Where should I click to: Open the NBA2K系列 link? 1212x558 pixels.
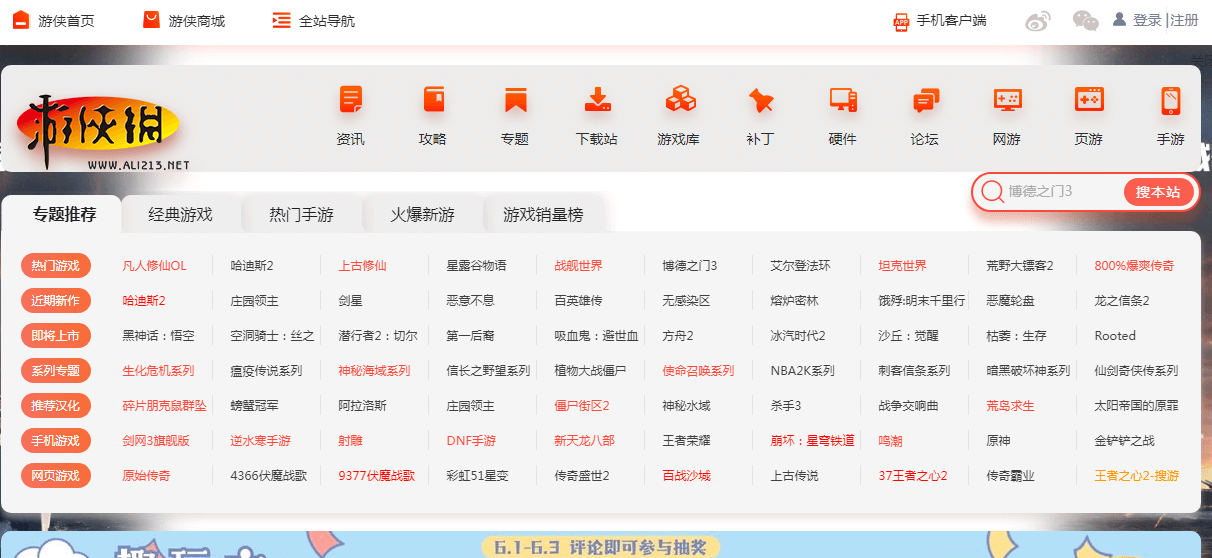click(802, 371)
